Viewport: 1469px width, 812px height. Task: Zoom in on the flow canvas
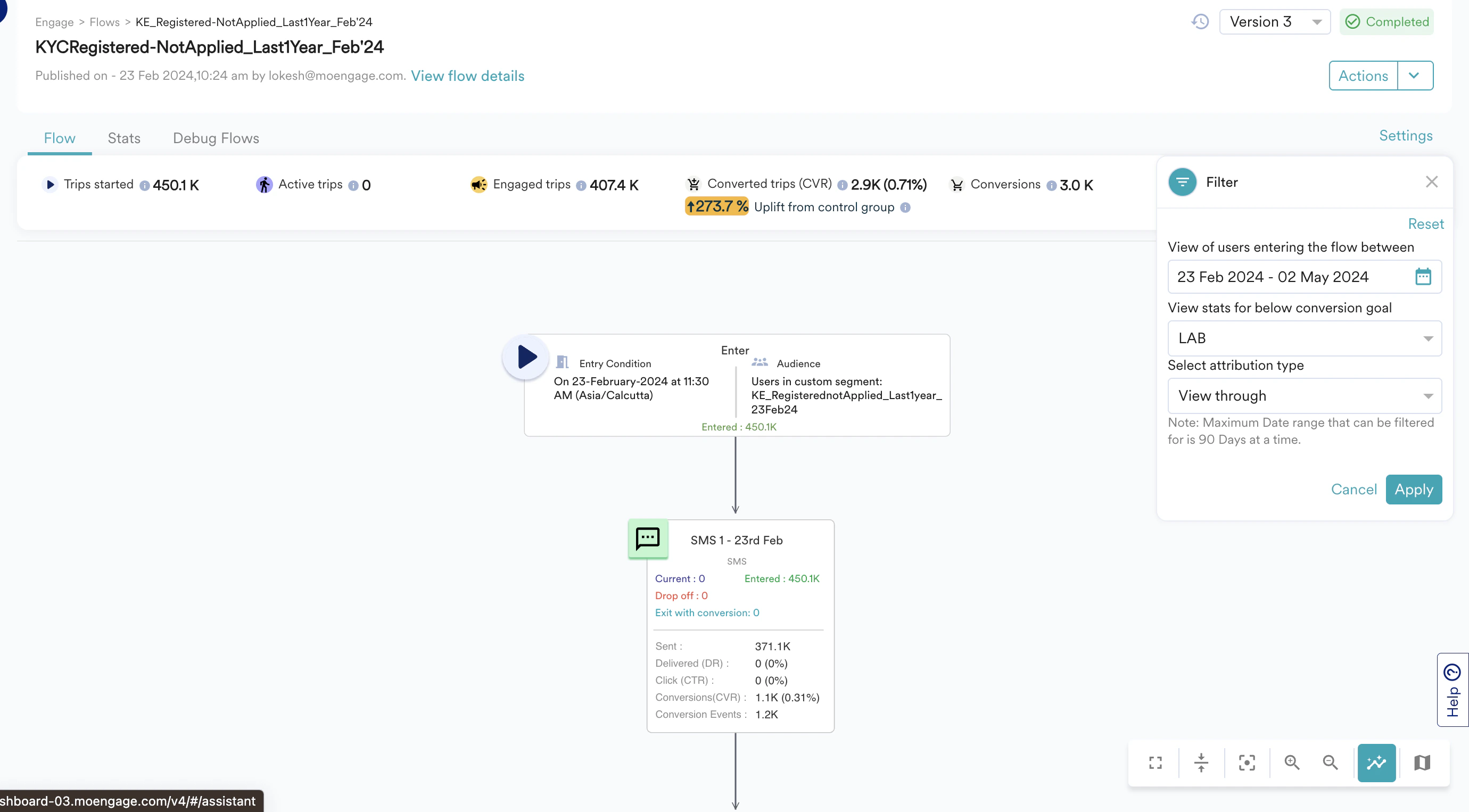coord(1292,763)
